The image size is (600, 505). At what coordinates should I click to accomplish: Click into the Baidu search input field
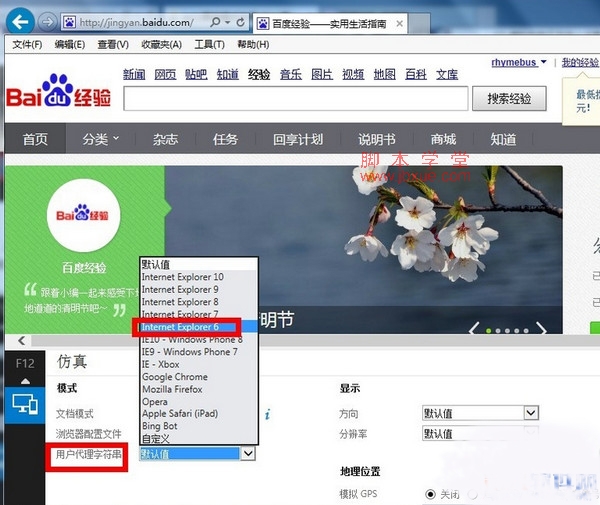click(x=295, y=99)
